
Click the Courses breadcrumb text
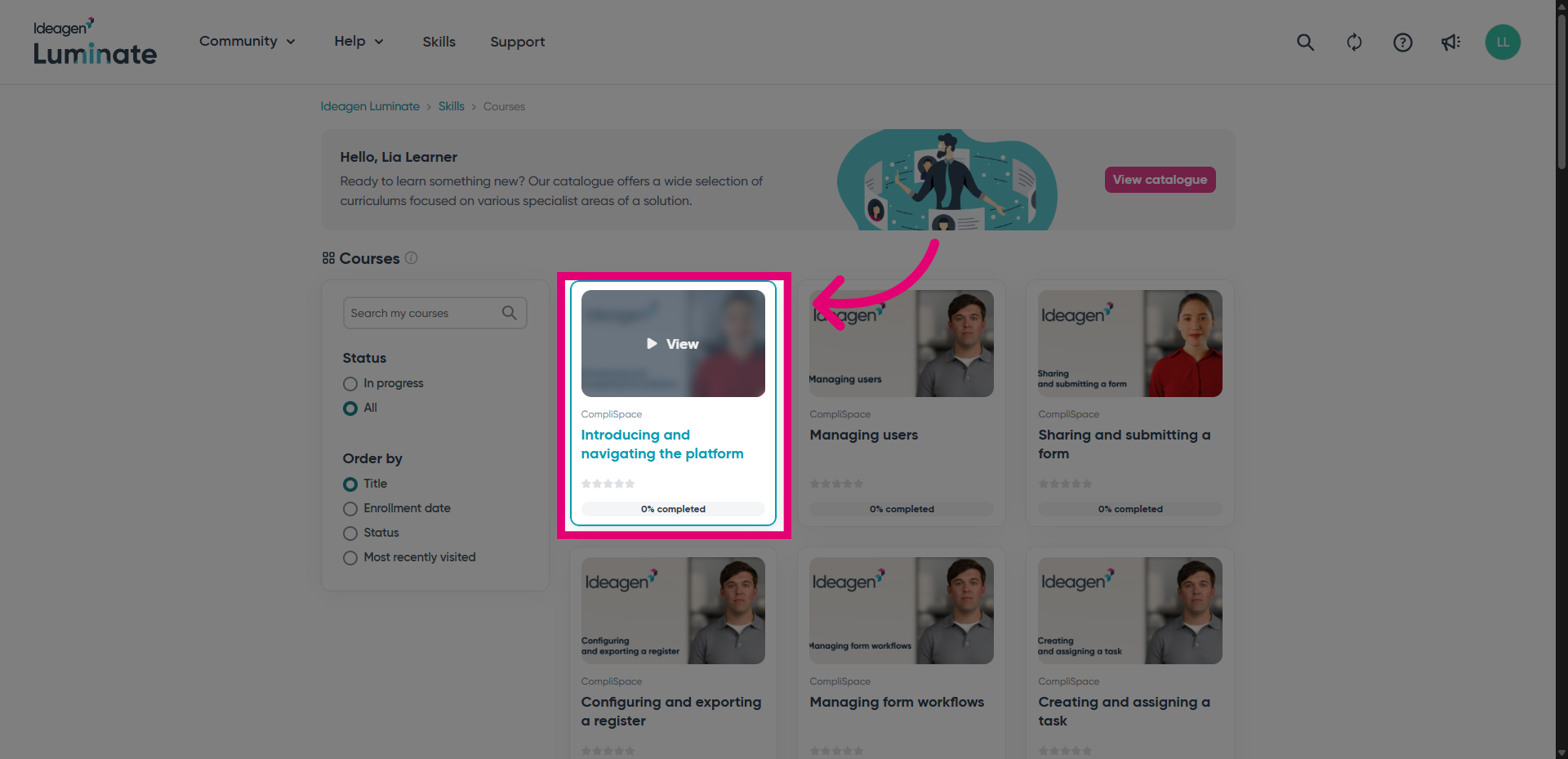(504, 106)
